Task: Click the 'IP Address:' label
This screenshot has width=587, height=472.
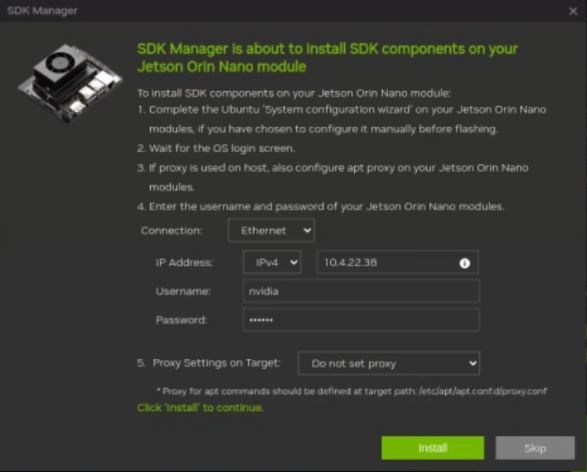Action: 184,262
